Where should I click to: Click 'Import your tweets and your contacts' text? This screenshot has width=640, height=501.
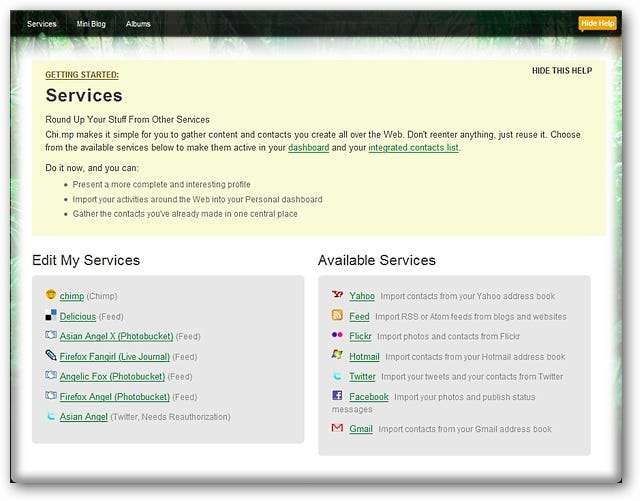click(472, 376)
